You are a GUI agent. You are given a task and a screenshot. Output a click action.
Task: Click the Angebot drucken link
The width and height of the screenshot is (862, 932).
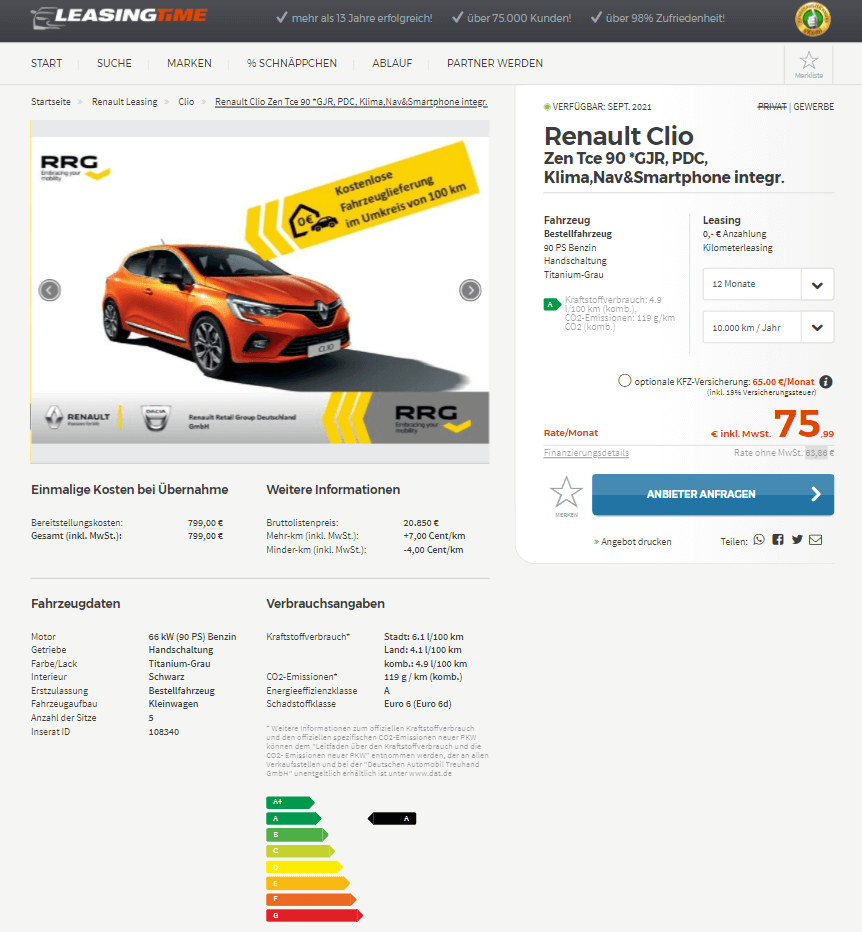pos(633,541)
